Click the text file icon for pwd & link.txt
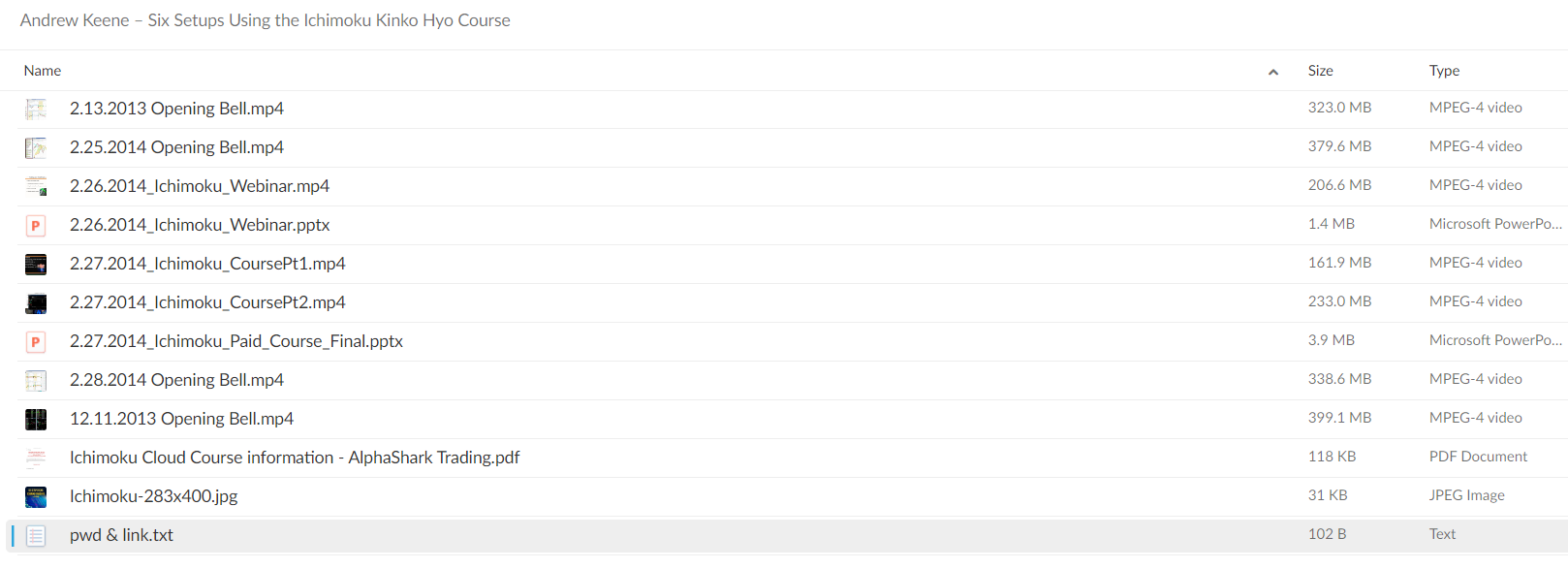This screenshot has height=569, width=1568. point(36,535)
